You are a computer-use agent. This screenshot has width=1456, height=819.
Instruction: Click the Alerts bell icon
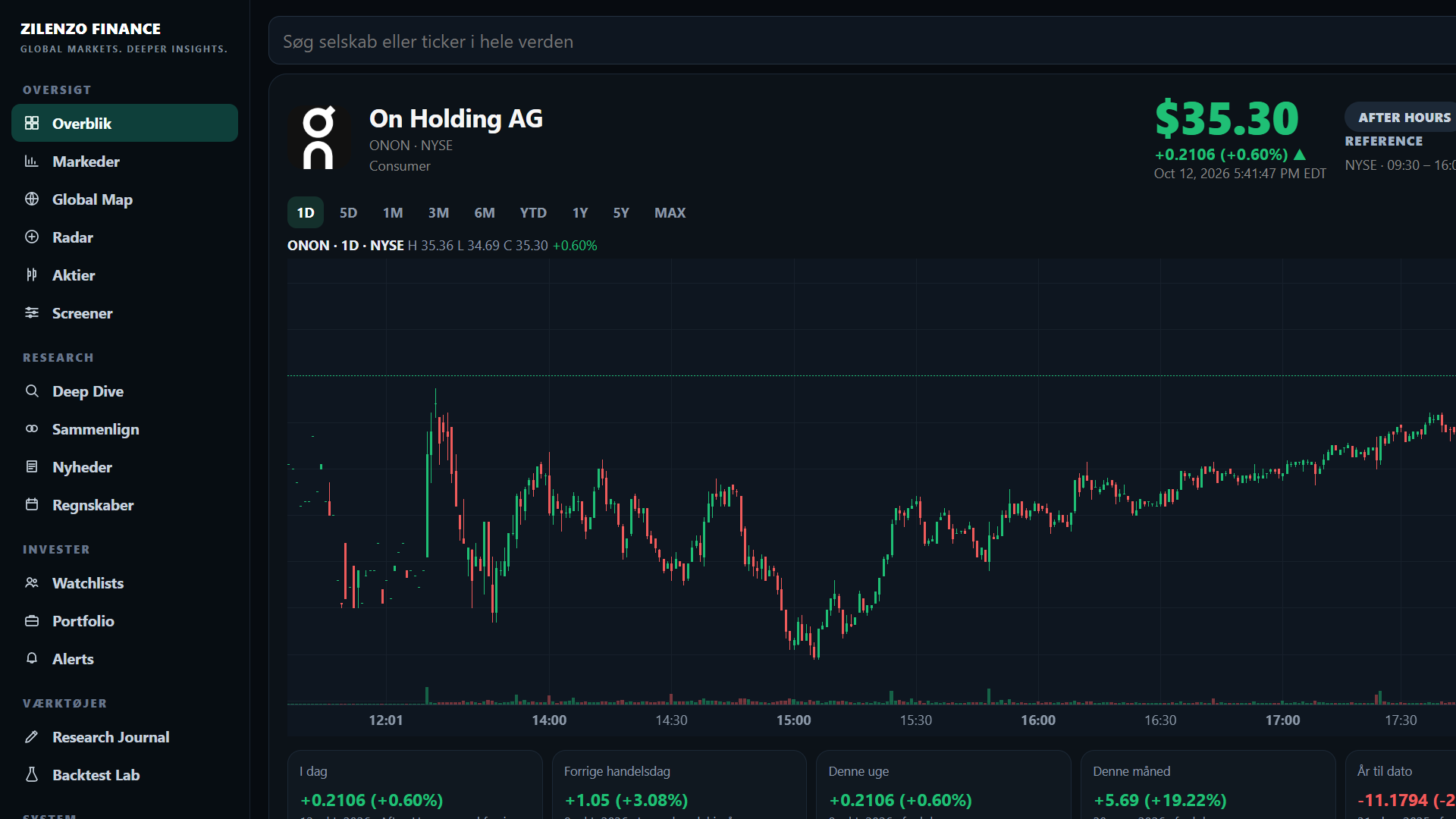click(x=32, y=658)
